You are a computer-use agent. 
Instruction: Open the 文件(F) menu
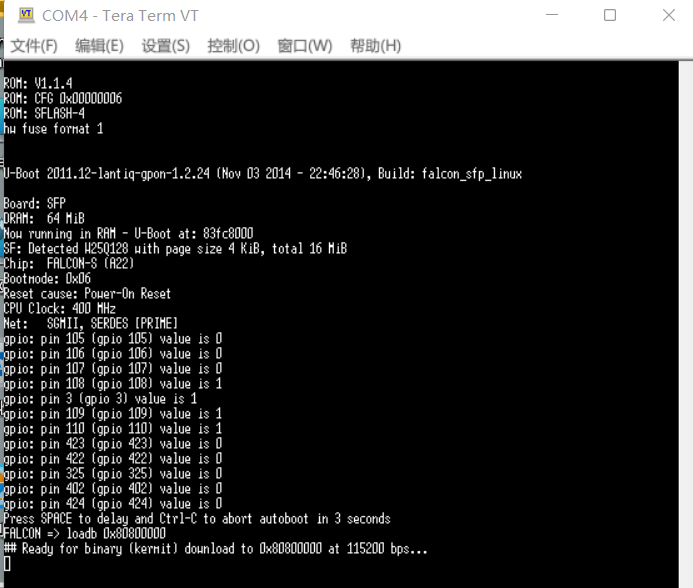click(34, 46)
